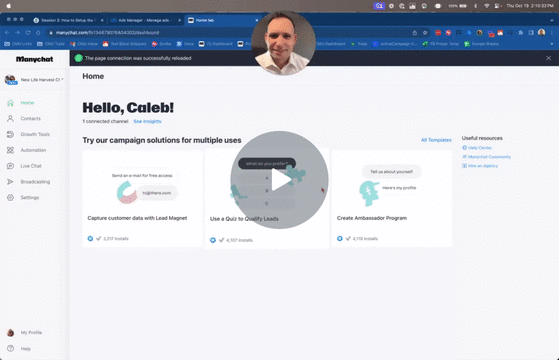Open the Scribe bookmark

pos(161,44)
